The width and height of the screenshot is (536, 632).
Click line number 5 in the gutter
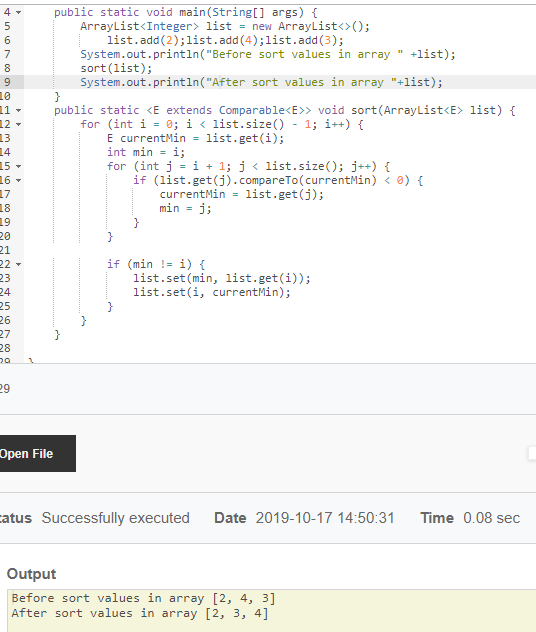click(7, 26)
